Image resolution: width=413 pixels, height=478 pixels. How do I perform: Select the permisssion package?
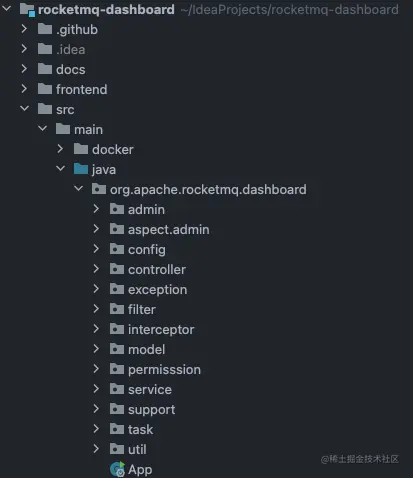coord(164,370)
